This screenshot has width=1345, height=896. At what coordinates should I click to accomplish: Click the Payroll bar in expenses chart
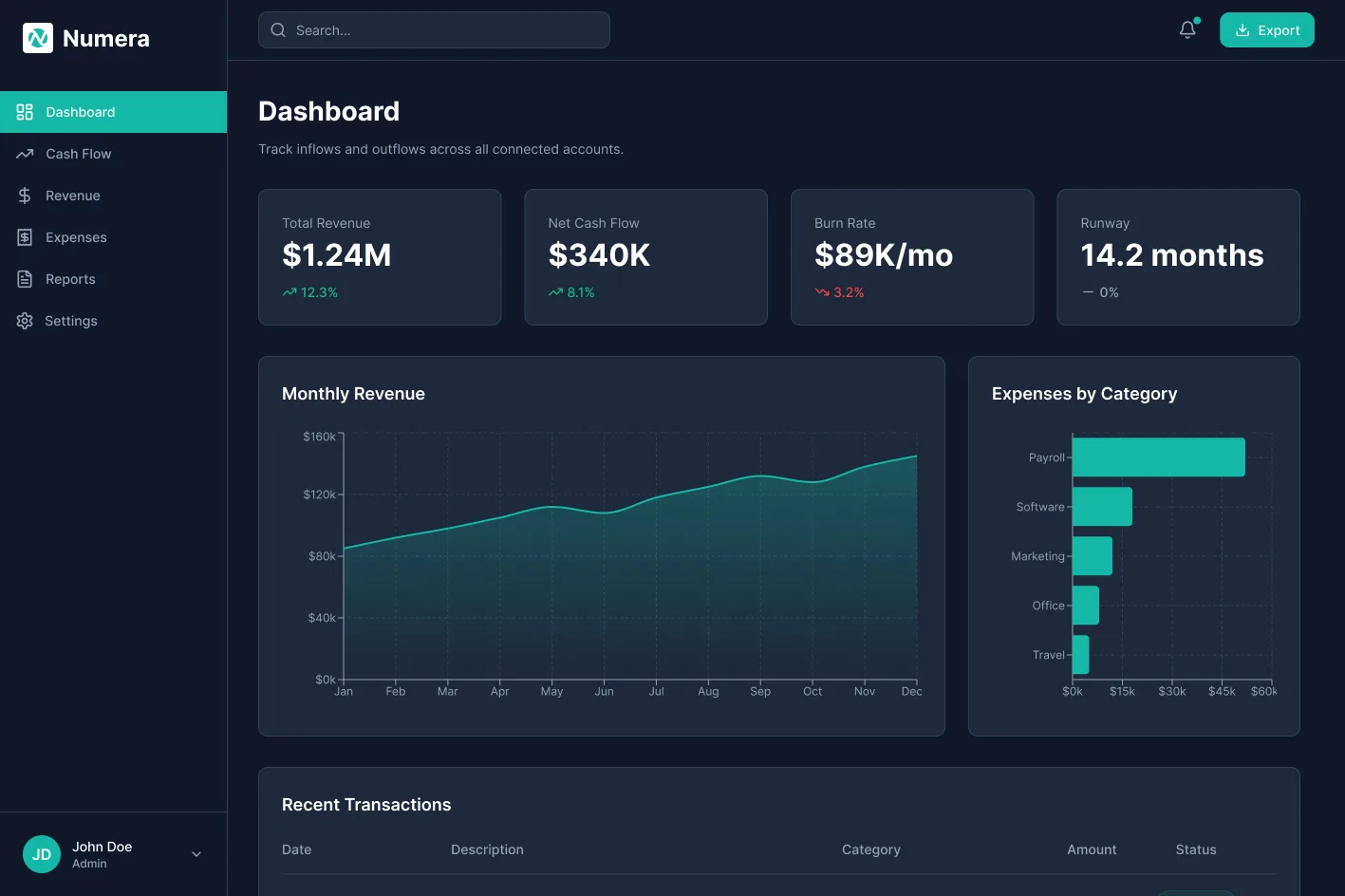[x=1158, y=457]
